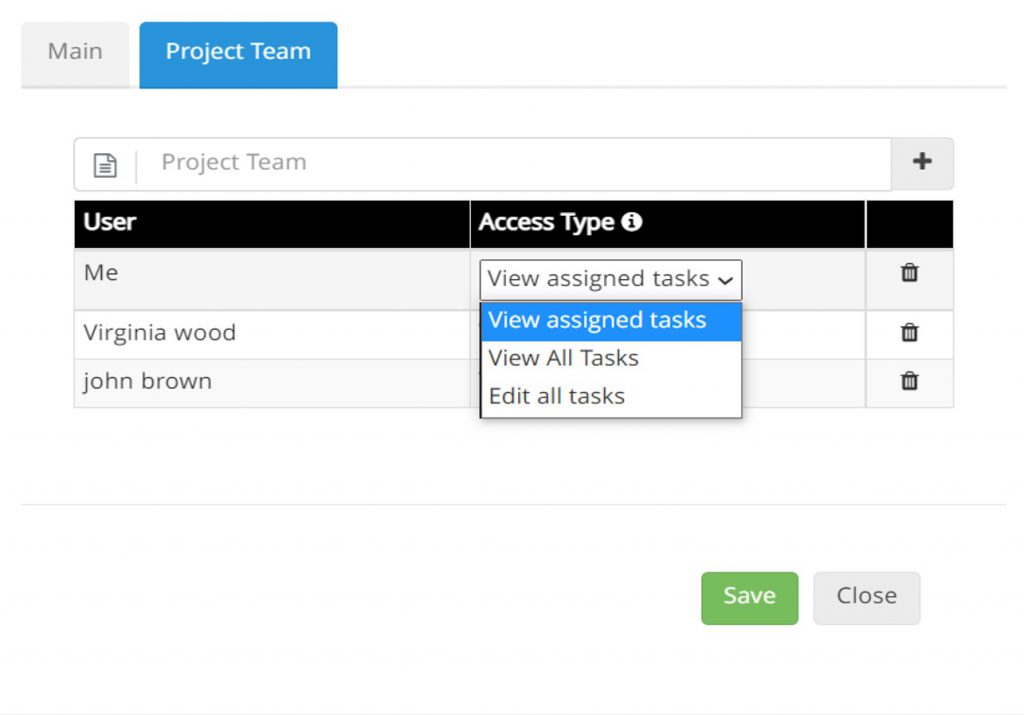Save the project team settings
The width and height of the screenshot is (1024, 715).
coord(750,598)
